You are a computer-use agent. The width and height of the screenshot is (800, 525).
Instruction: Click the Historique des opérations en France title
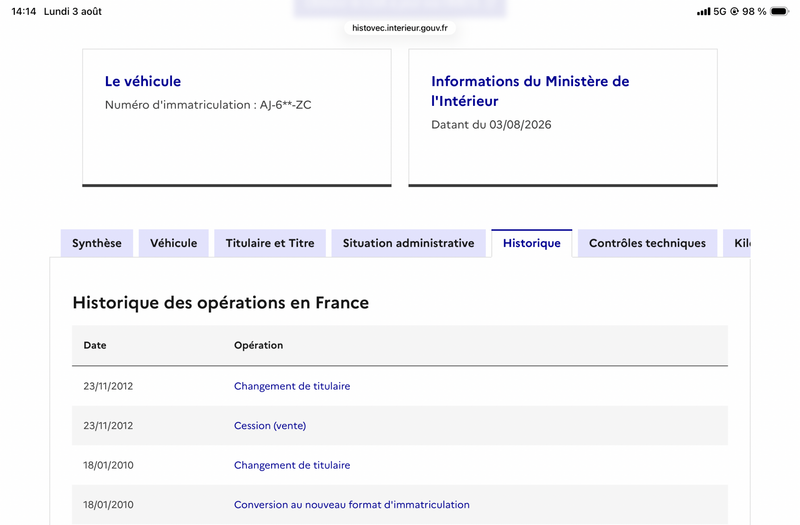tap(220, 303)
